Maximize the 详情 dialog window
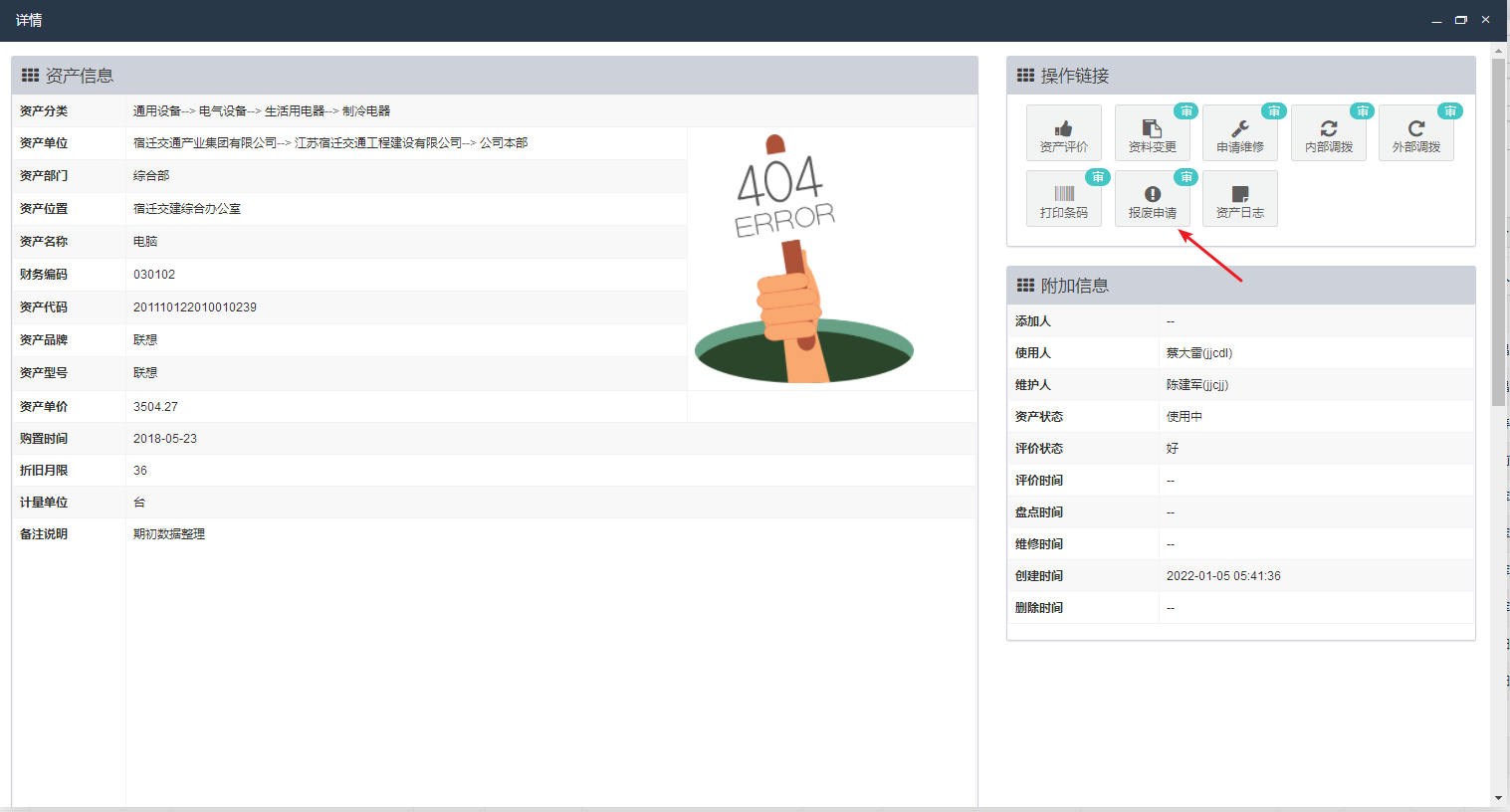 [1460, 20]
